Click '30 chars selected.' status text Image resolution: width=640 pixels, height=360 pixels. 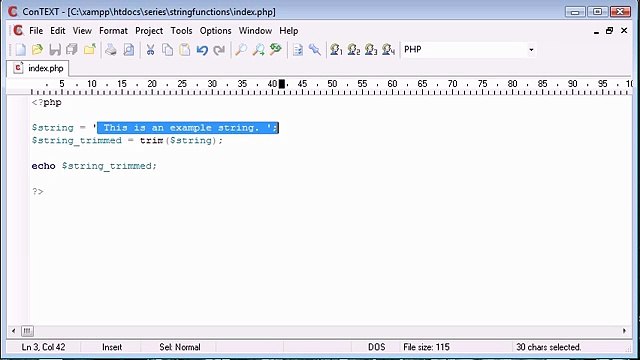[548, 347]
